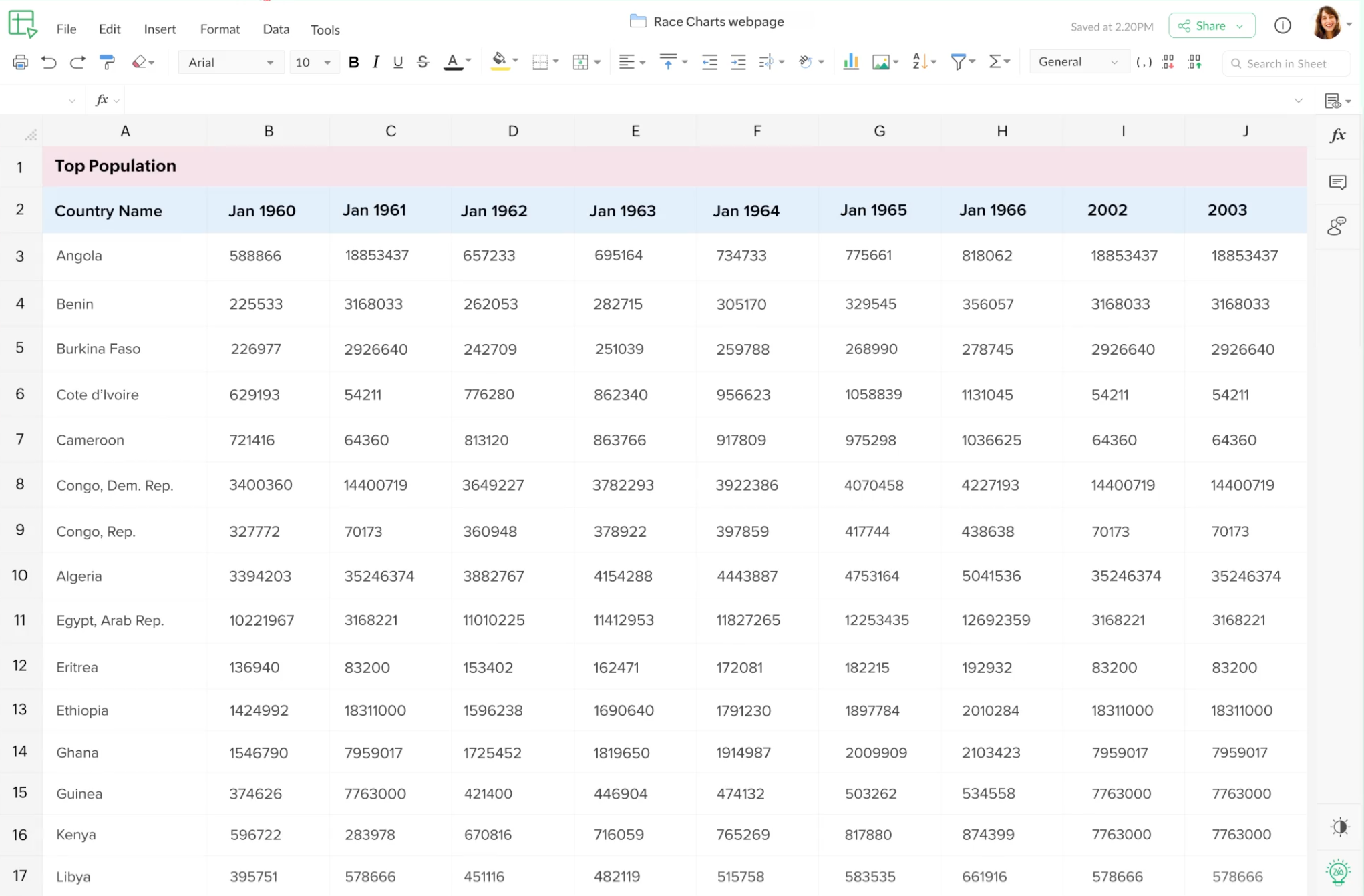This screenshot has height=896, width=1364.
Task: Expand the number format dropdown
Action: [x=1114, y=63]
